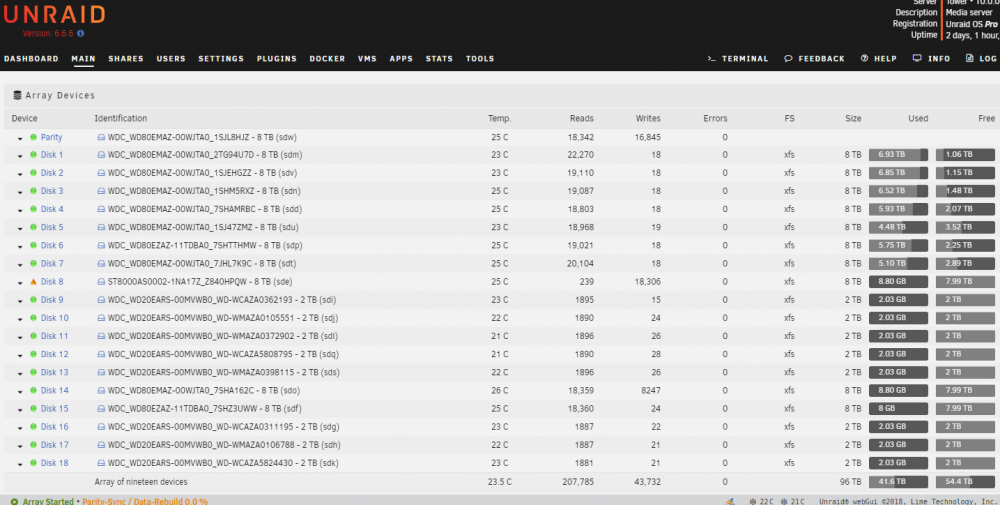Switch to the Plugins tab

(x=277, y=59)
